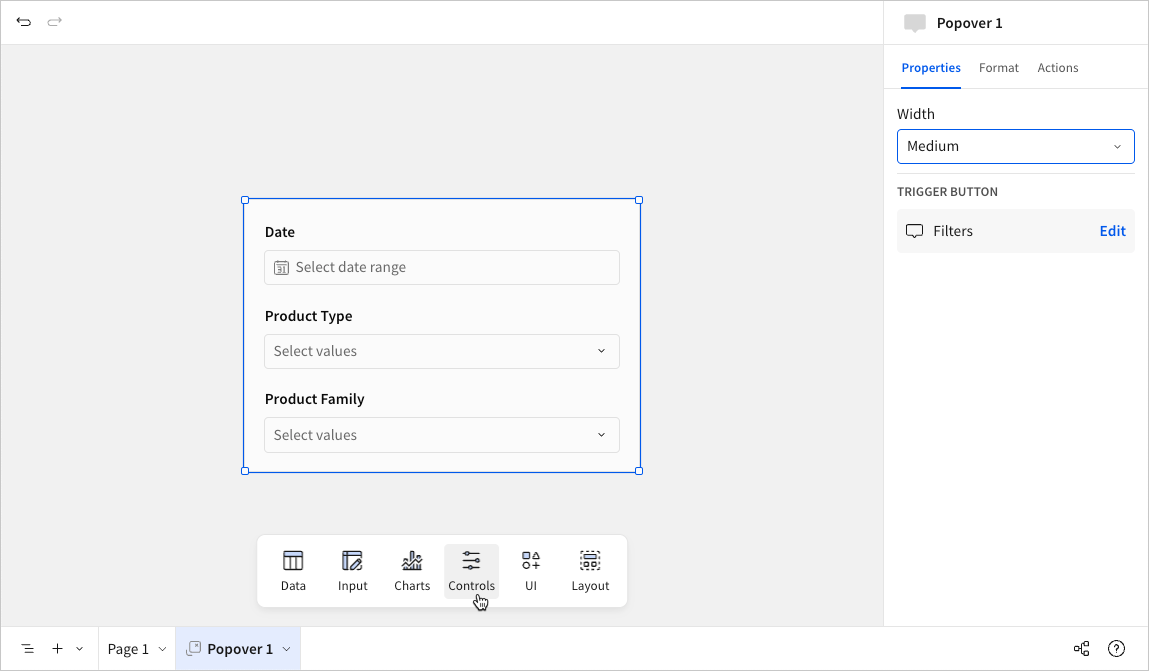Expand the Width Medium dropdown
The height and width of the screenshot is (671, 1149).
(x=1016, y=147)
